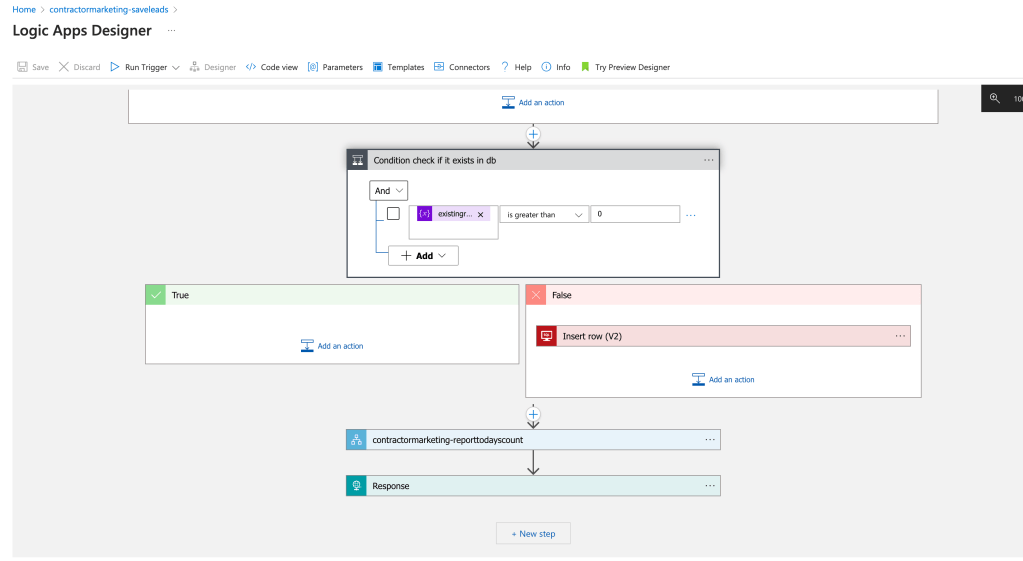Click the Try Preview Designer green flag icon
The height and width of the screenshot is (561, 1023).
point(585,67)
